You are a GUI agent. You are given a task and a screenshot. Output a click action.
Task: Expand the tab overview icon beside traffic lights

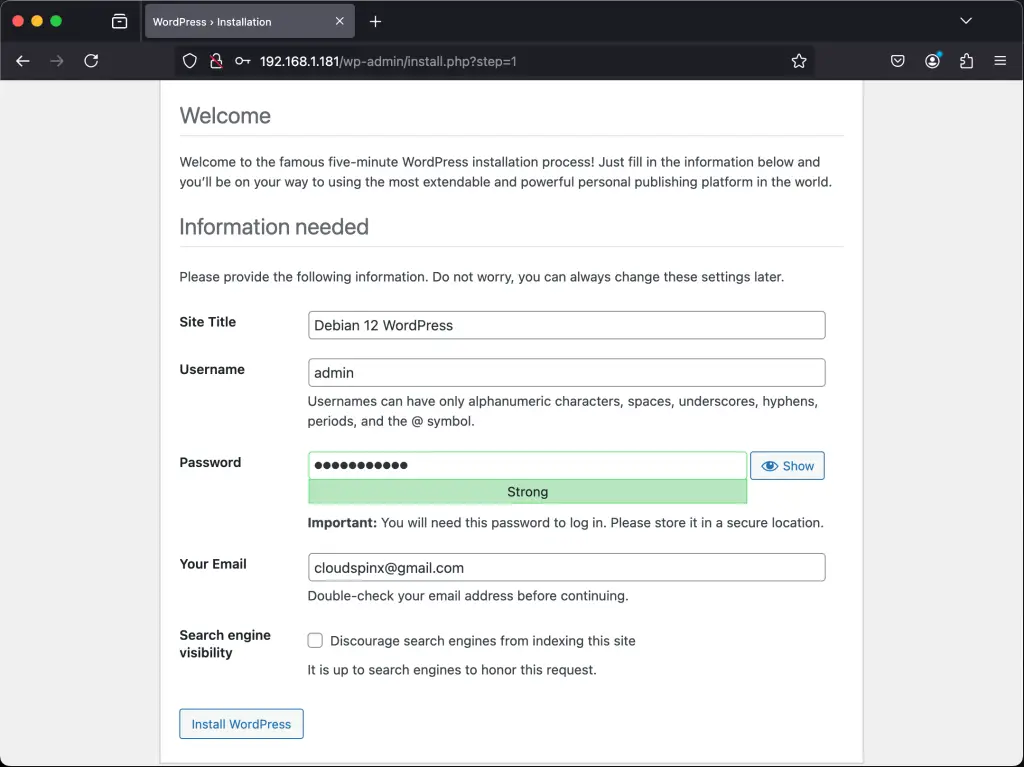[x=119, y=20]
